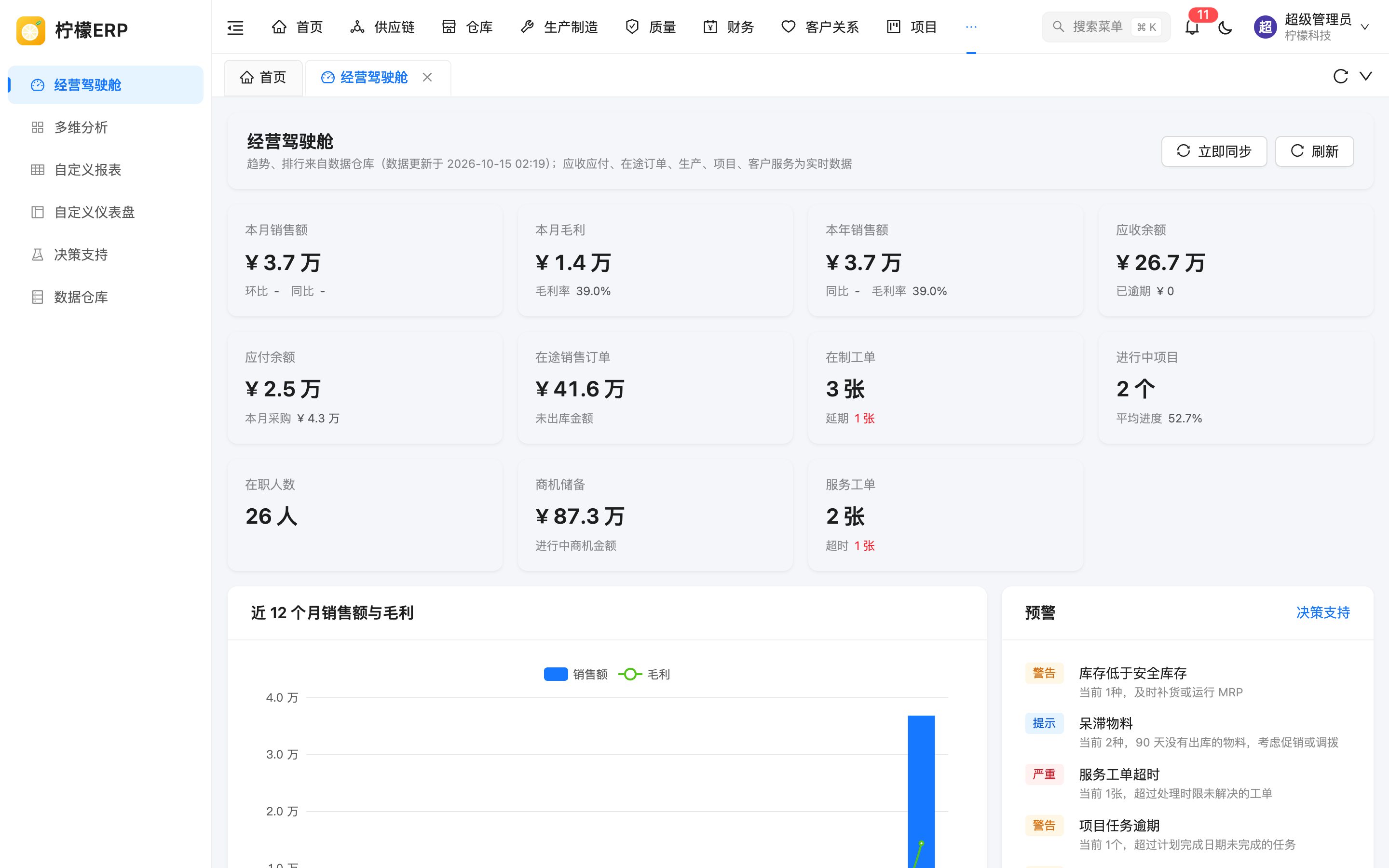The width and height of the screenshot is (1389, 868).
Task: Reload the current tab with the tab bar refresh icon
Action: pyautogui.click(x=1340, y=76)
